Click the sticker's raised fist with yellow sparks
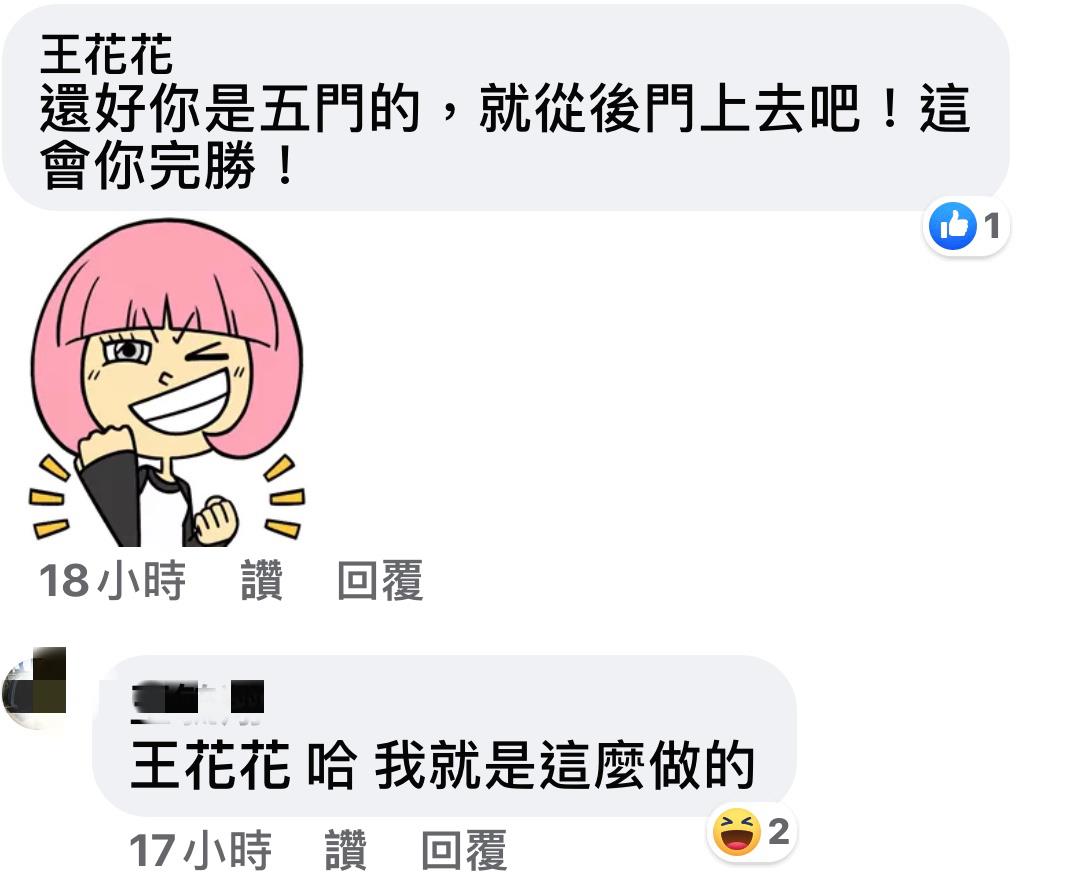1069x878 pixels. pos(217,521)
